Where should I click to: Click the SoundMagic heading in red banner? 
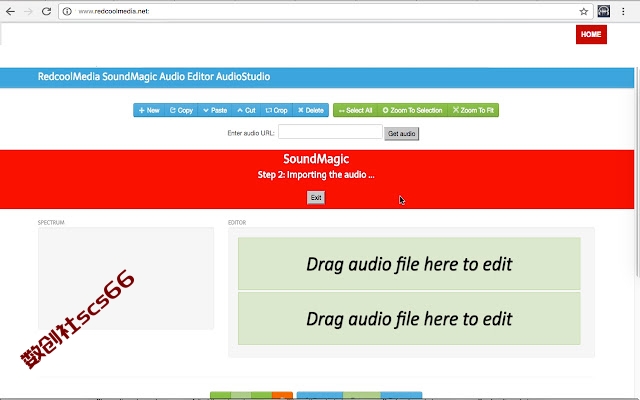click(x=316, y=159)
